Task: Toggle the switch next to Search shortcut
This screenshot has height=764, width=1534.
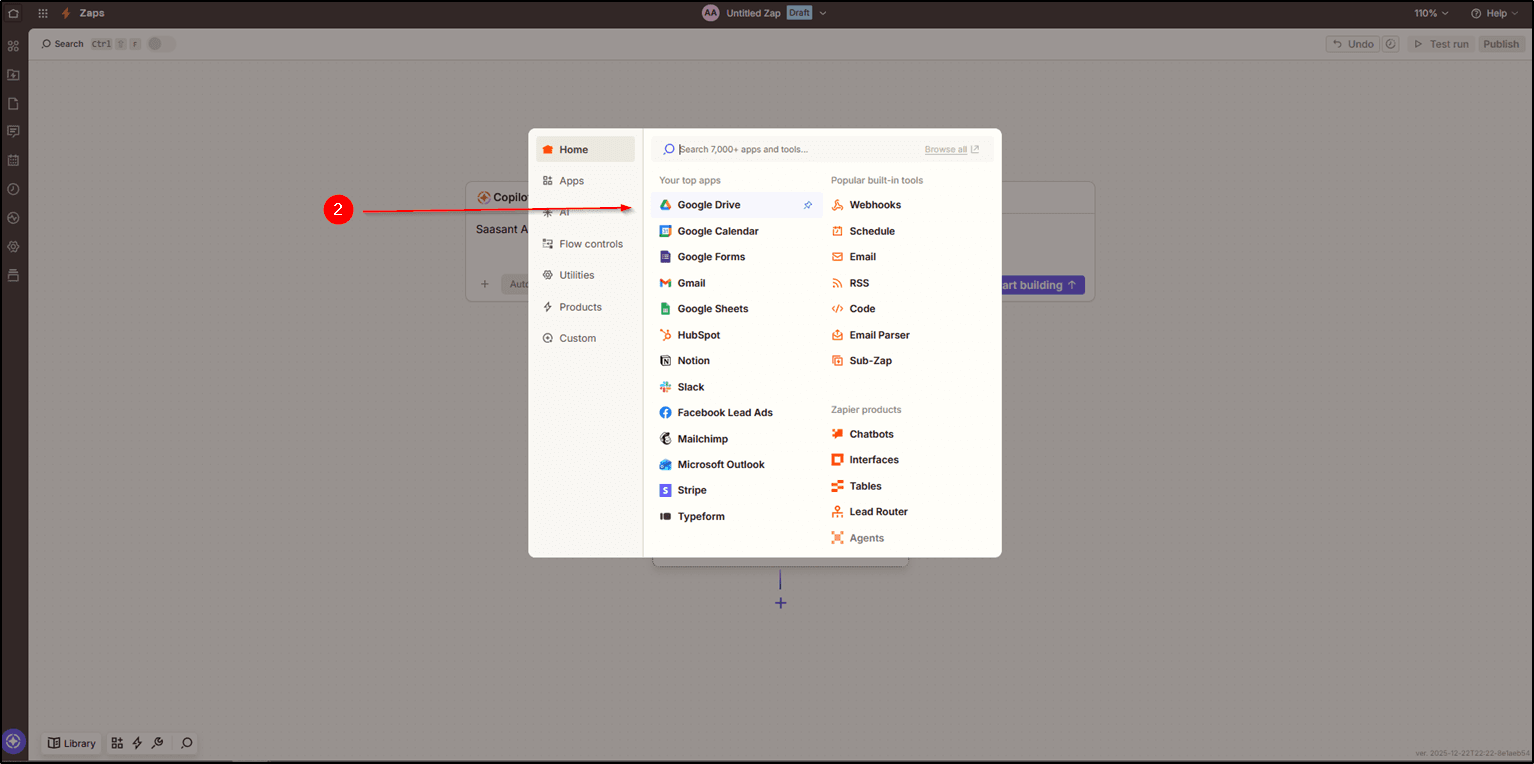Action: pos(160,44)
